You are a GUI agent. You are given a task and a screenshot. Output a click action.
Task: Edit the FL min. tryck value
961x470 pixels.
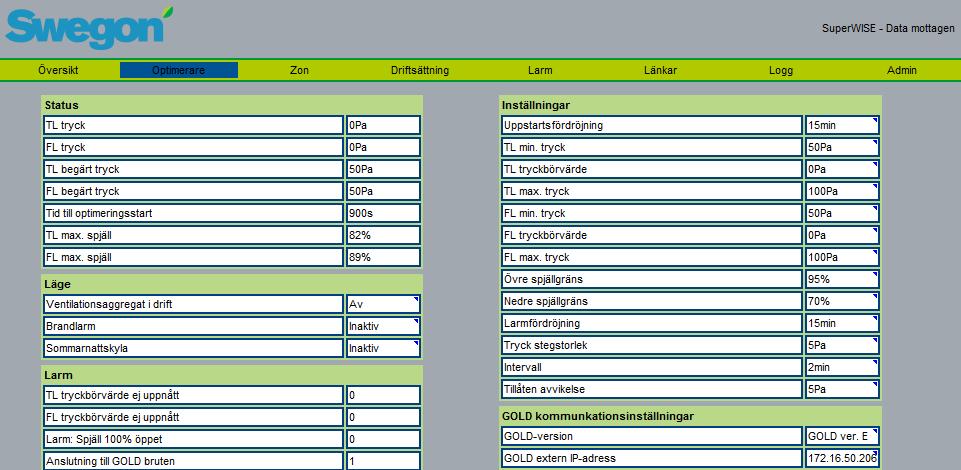pos(842,213)
